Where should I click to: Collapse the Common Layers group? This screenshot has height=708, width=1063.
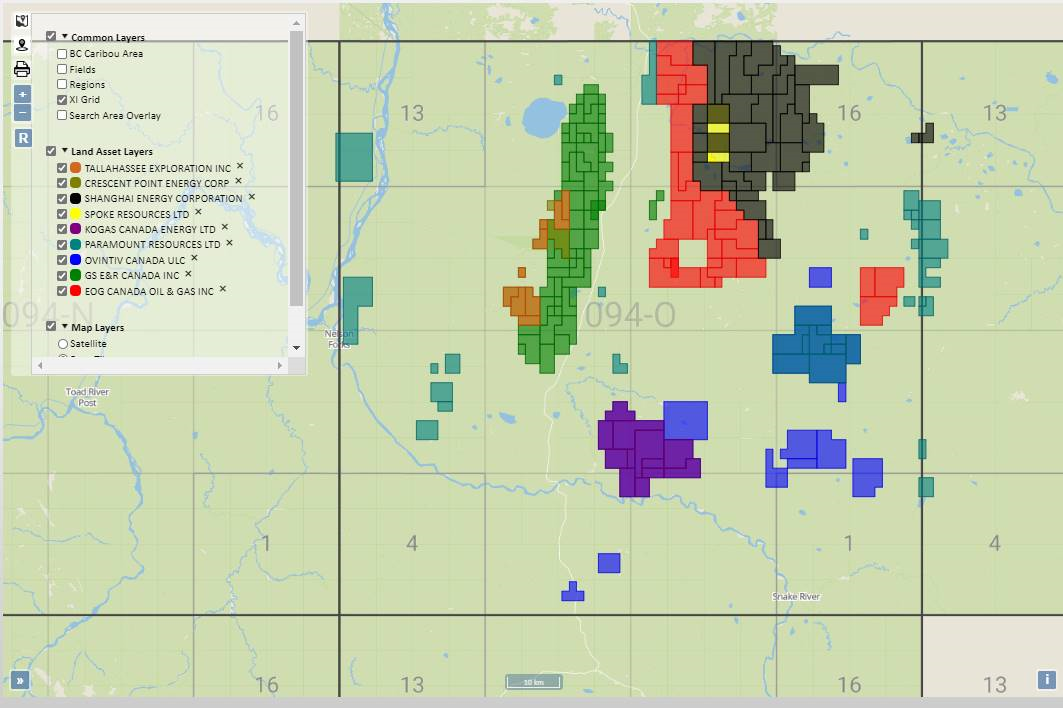(x=65, y=37)
